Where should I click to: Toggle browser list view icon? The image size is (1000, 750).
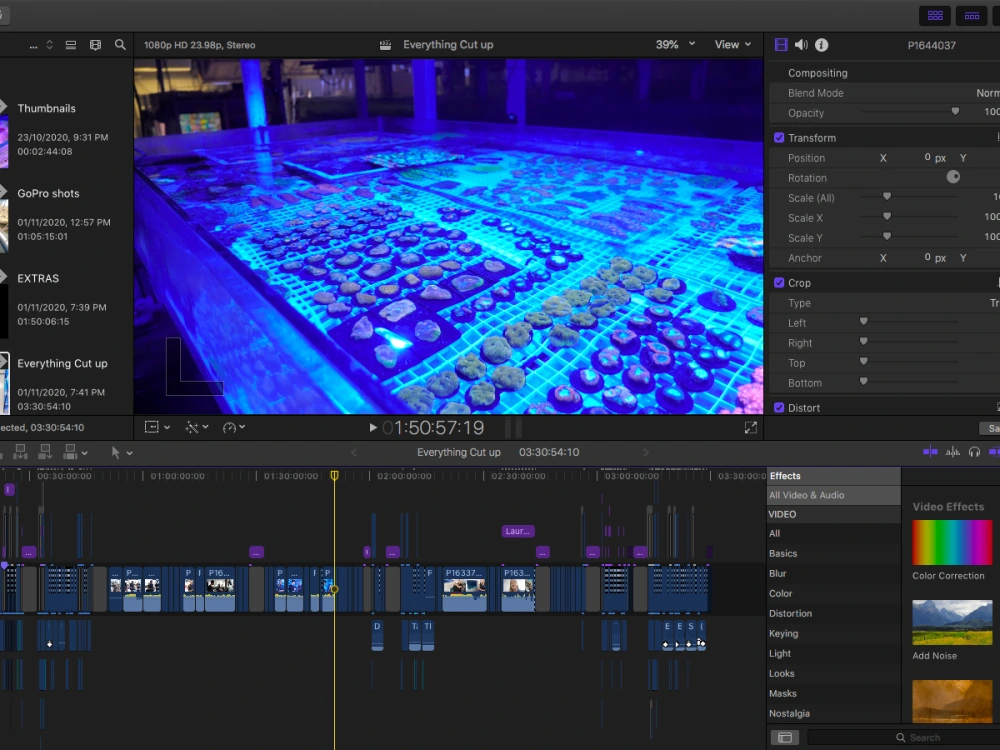71,45
